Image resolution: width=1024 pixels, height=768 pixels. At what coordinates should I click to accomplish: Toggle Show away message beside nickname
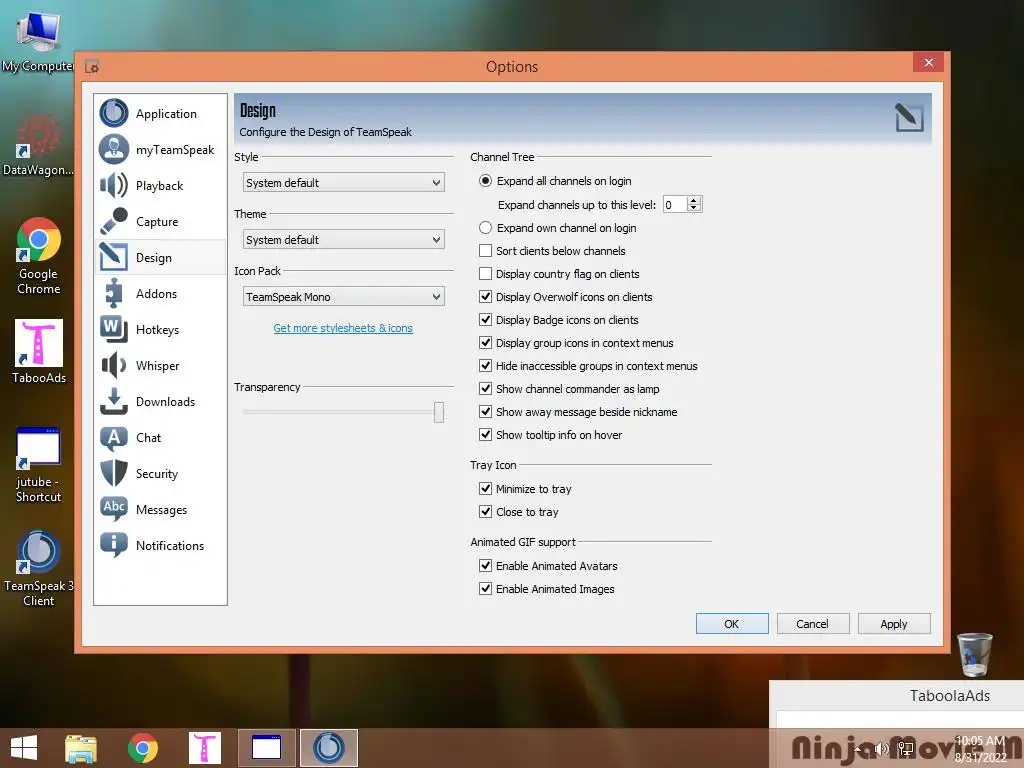[485, 411]
